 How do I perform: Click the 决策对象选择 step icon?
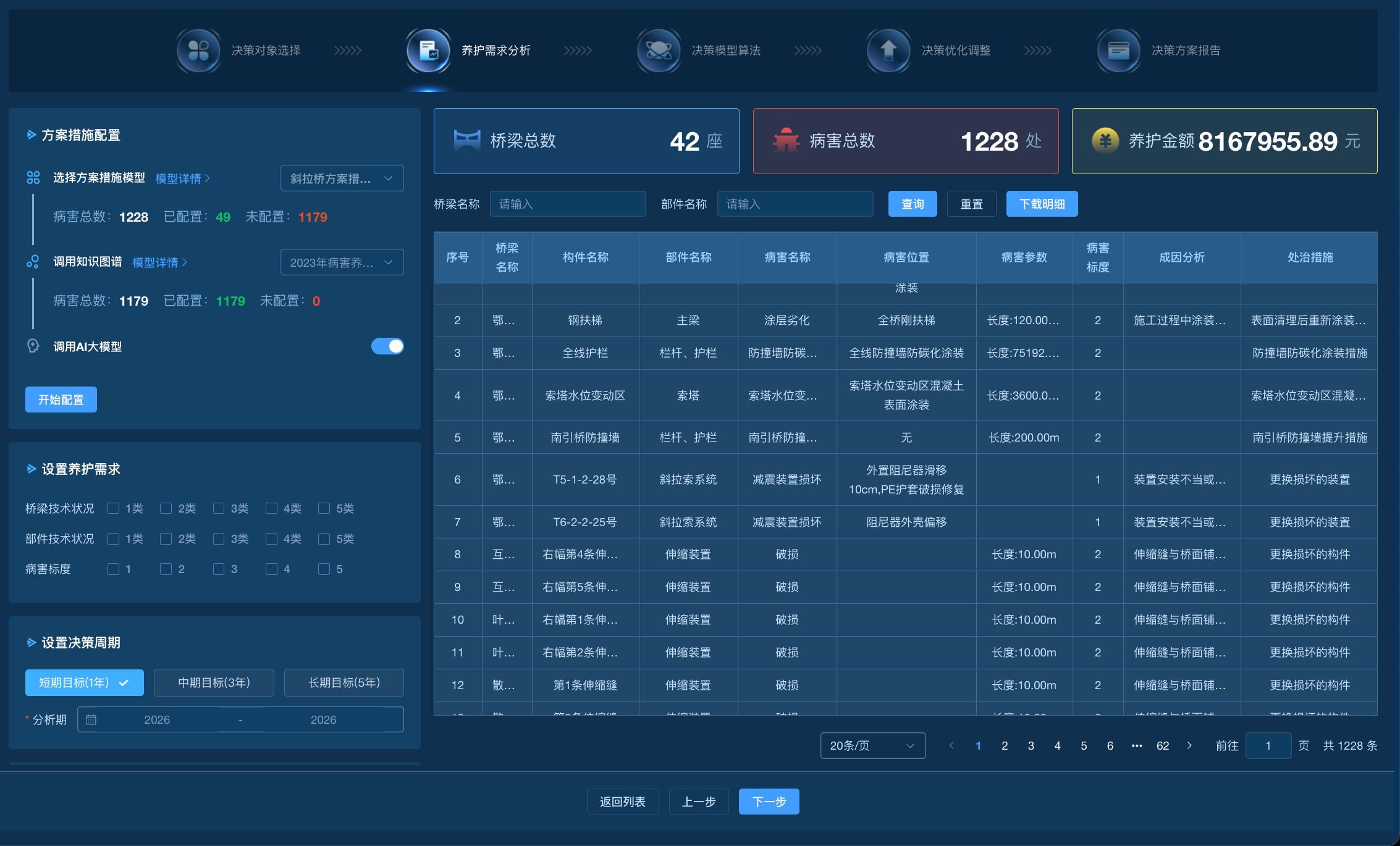[x=198, y=51]
